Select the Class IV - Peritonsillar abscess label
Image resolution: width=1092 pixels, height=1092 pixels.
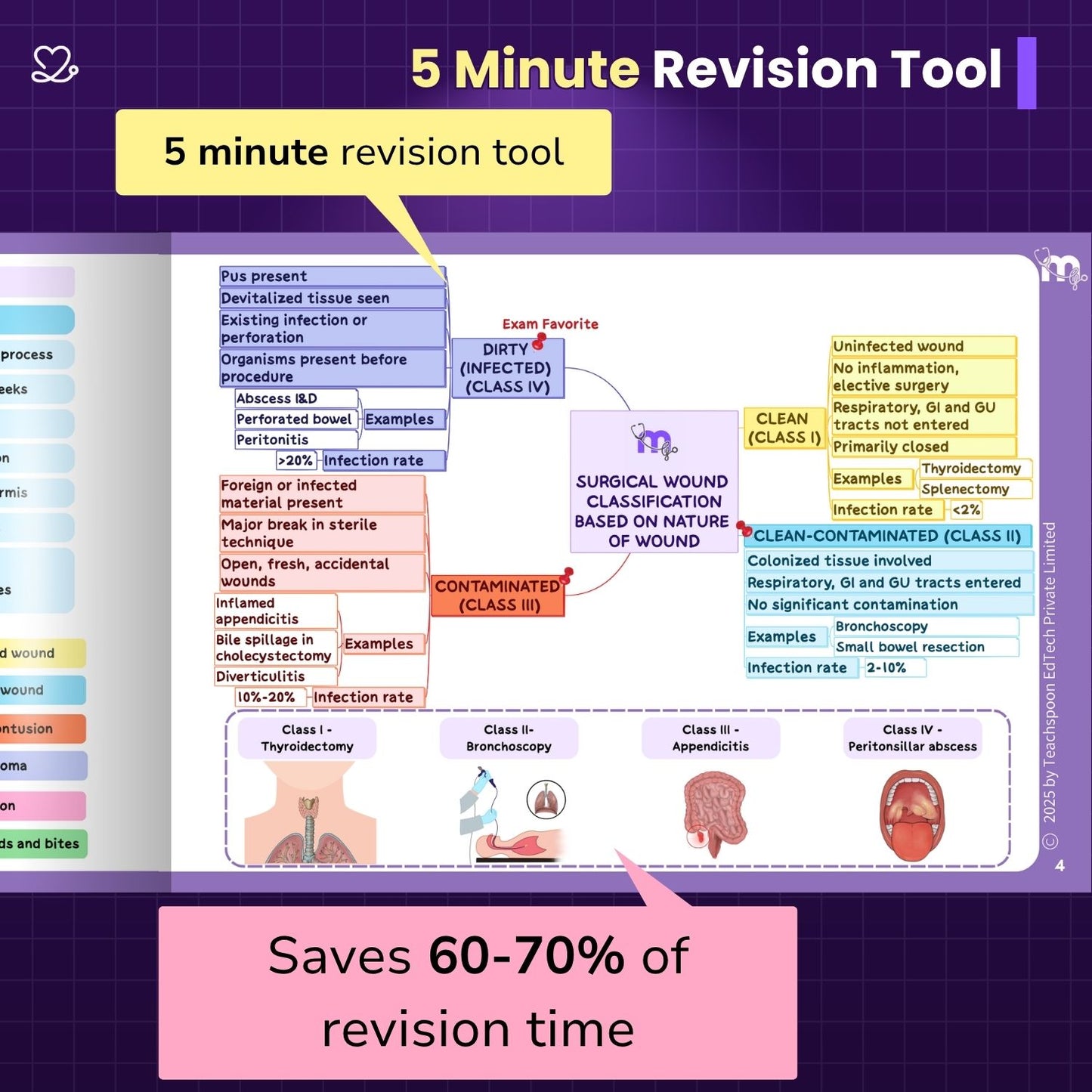tap(912, 738)
